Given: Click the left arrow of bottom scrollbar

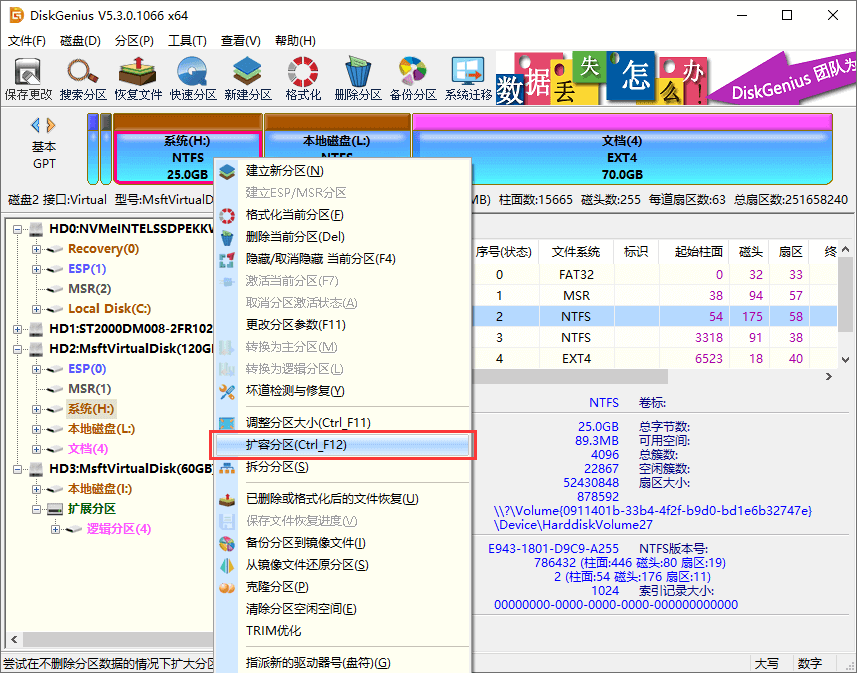Looking at the screenshot, I should [x=12, y=637].
